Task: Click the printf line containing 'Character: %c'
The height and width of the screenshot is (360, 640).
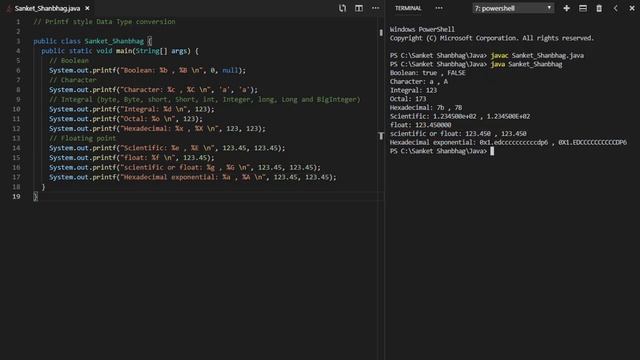Action: [153, 90]
